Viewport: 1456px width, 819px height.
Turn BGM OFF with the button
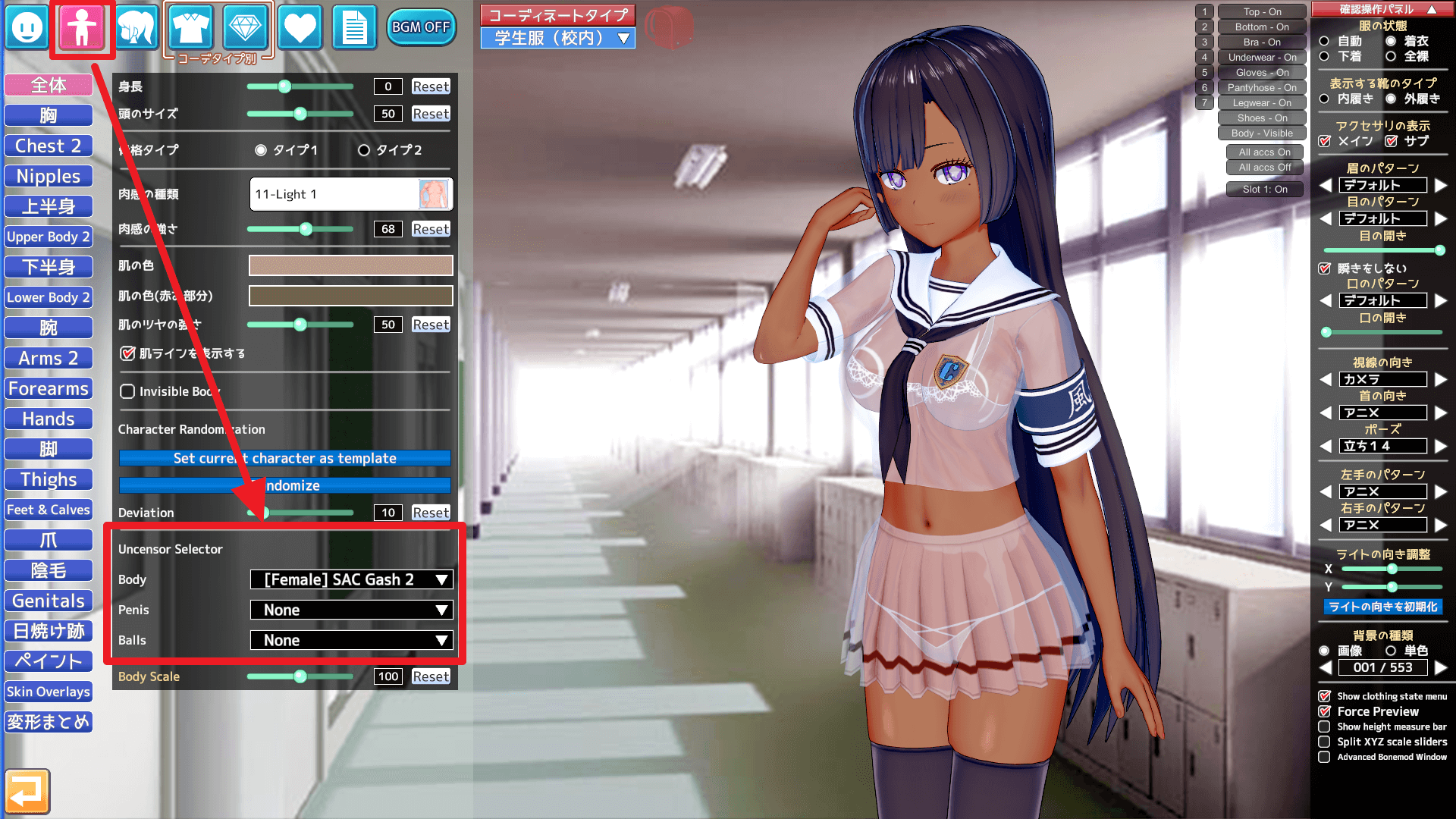pyautogui.click(x=421, y=27)
